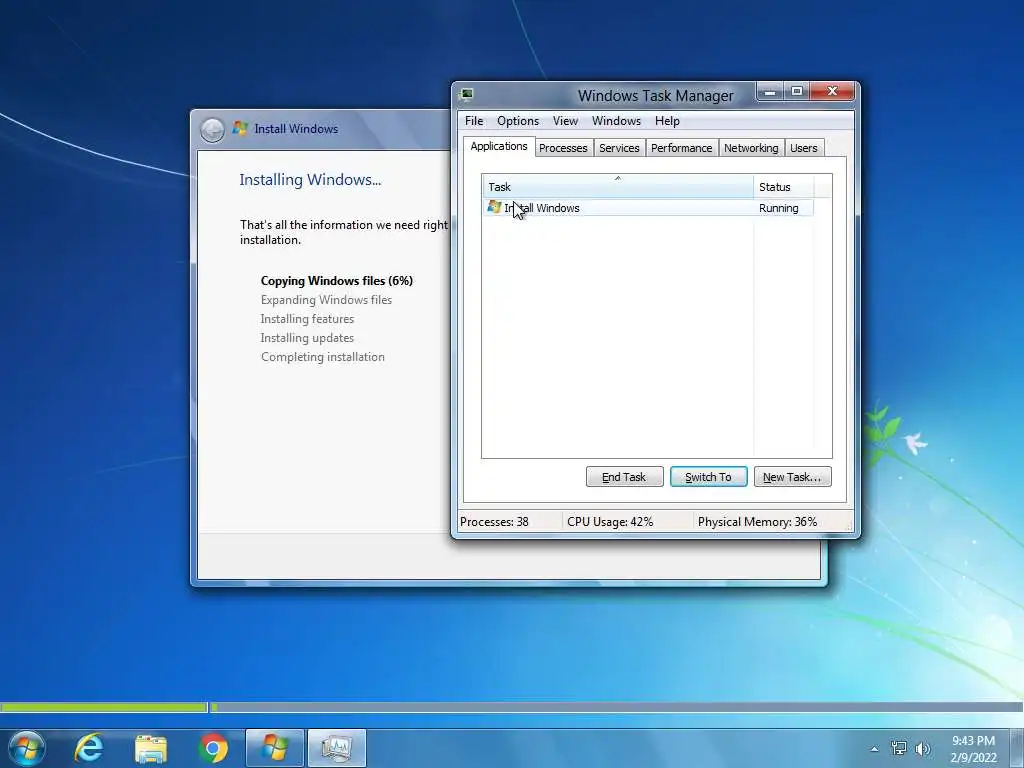Click the New Task... button

pos(792,477)
